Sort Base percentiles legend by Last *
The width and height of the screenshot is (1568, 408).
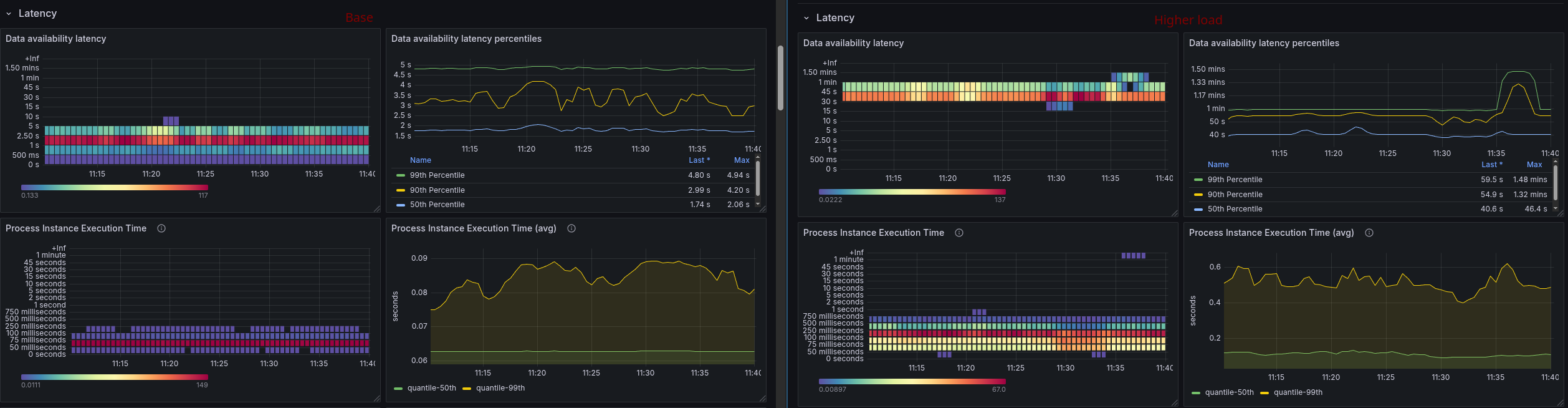699,160
